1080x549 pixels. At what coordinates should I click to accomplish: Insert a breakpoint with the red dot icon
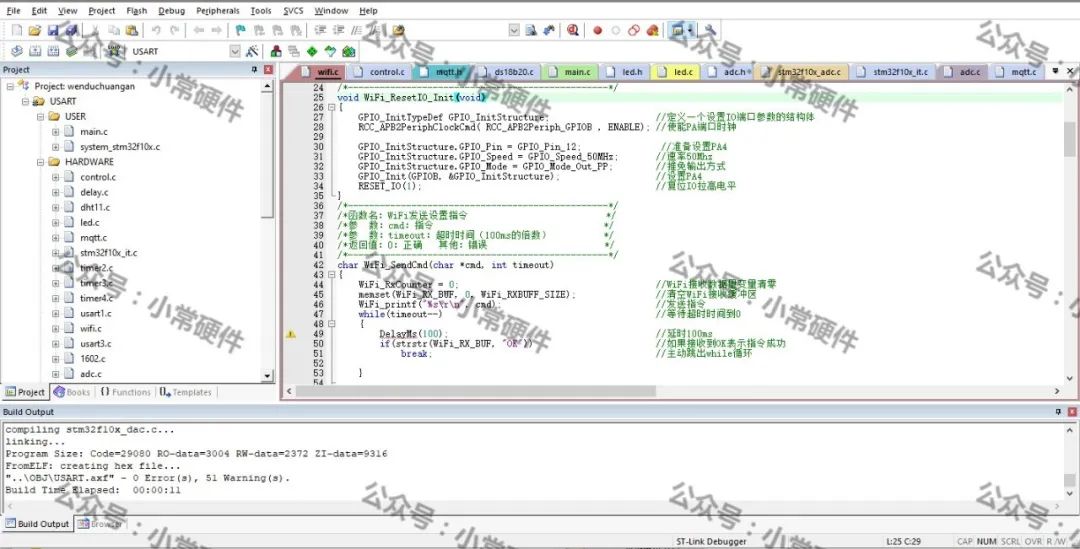[x=597, y=31]
